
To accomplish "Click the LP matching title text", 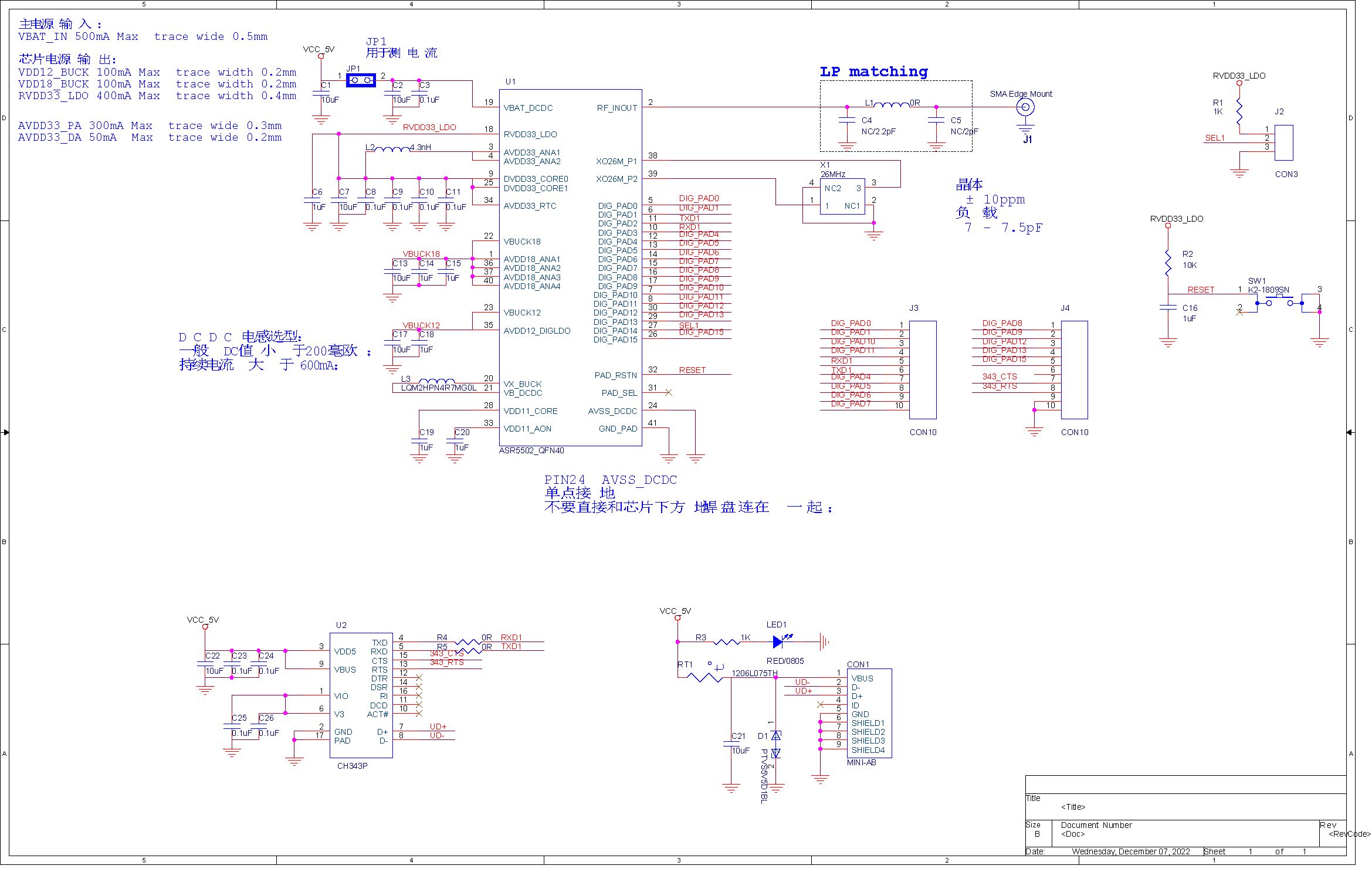I will coord(873,72).
